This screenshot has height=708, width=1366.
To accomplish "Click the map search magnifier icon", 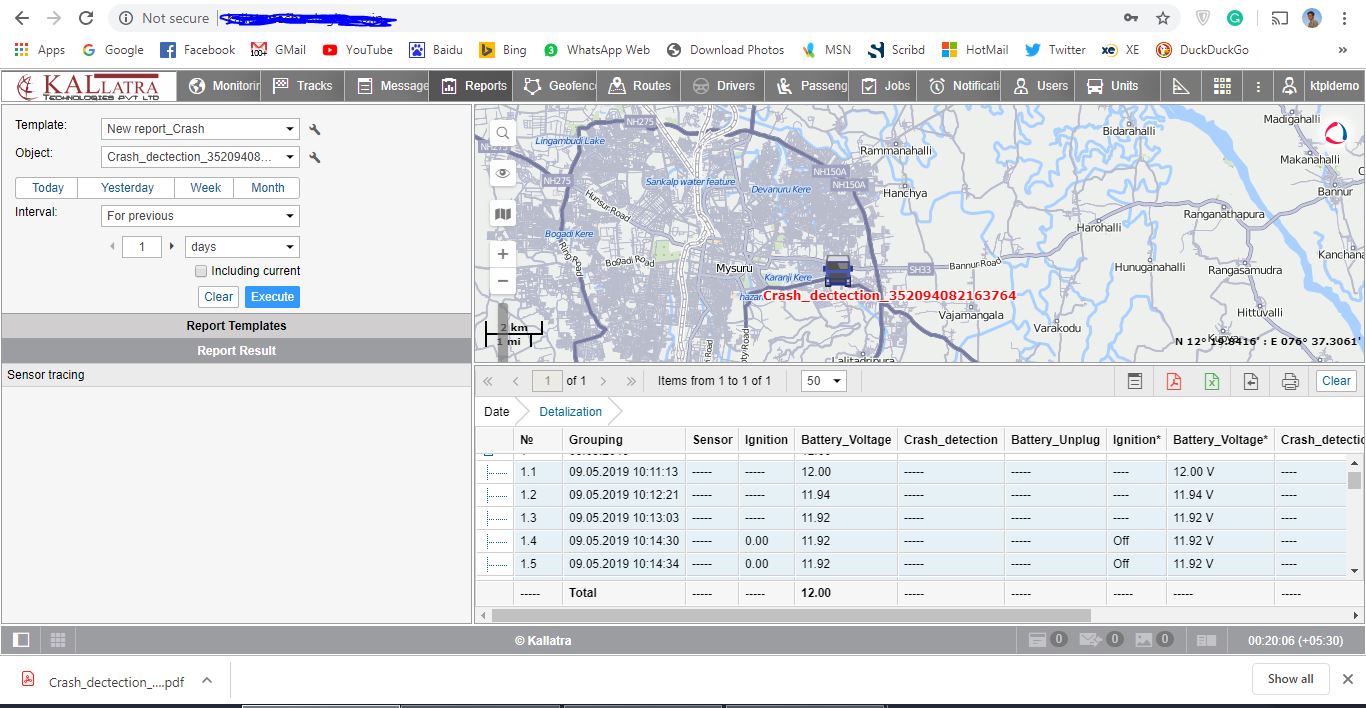I will [503, 133].
